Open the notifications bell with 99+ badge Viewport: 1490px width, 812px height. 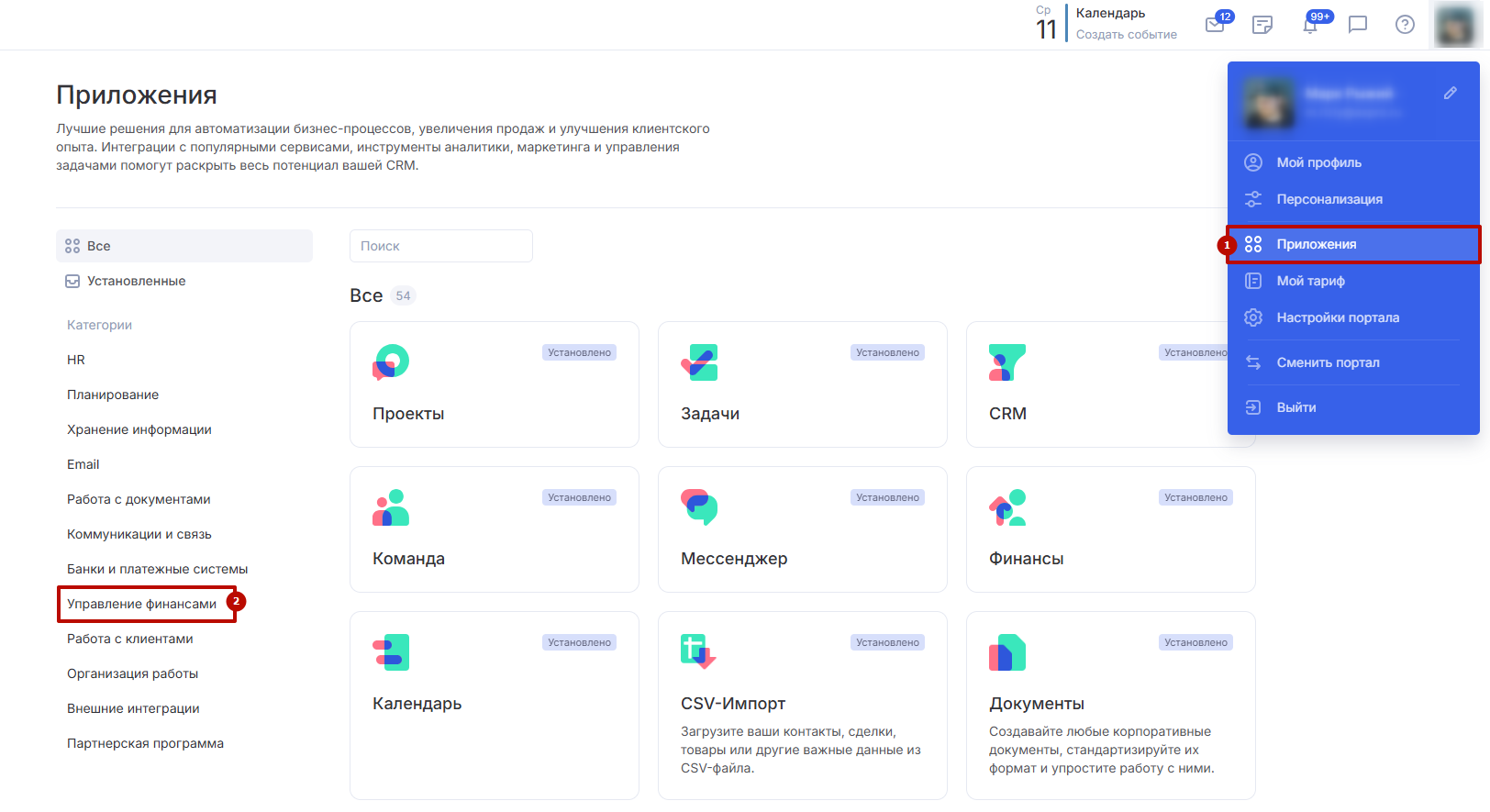1310,25
